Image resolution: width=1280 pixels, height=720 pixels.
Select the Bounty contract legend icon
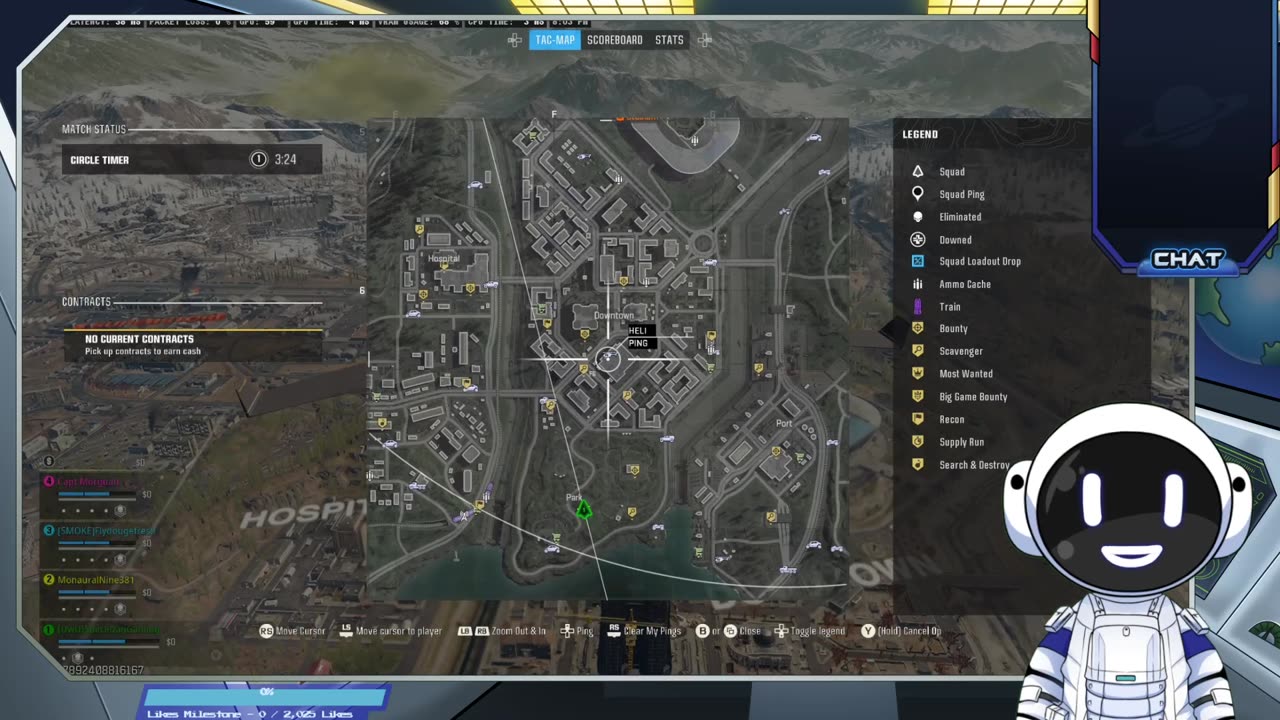pos(917,328)
